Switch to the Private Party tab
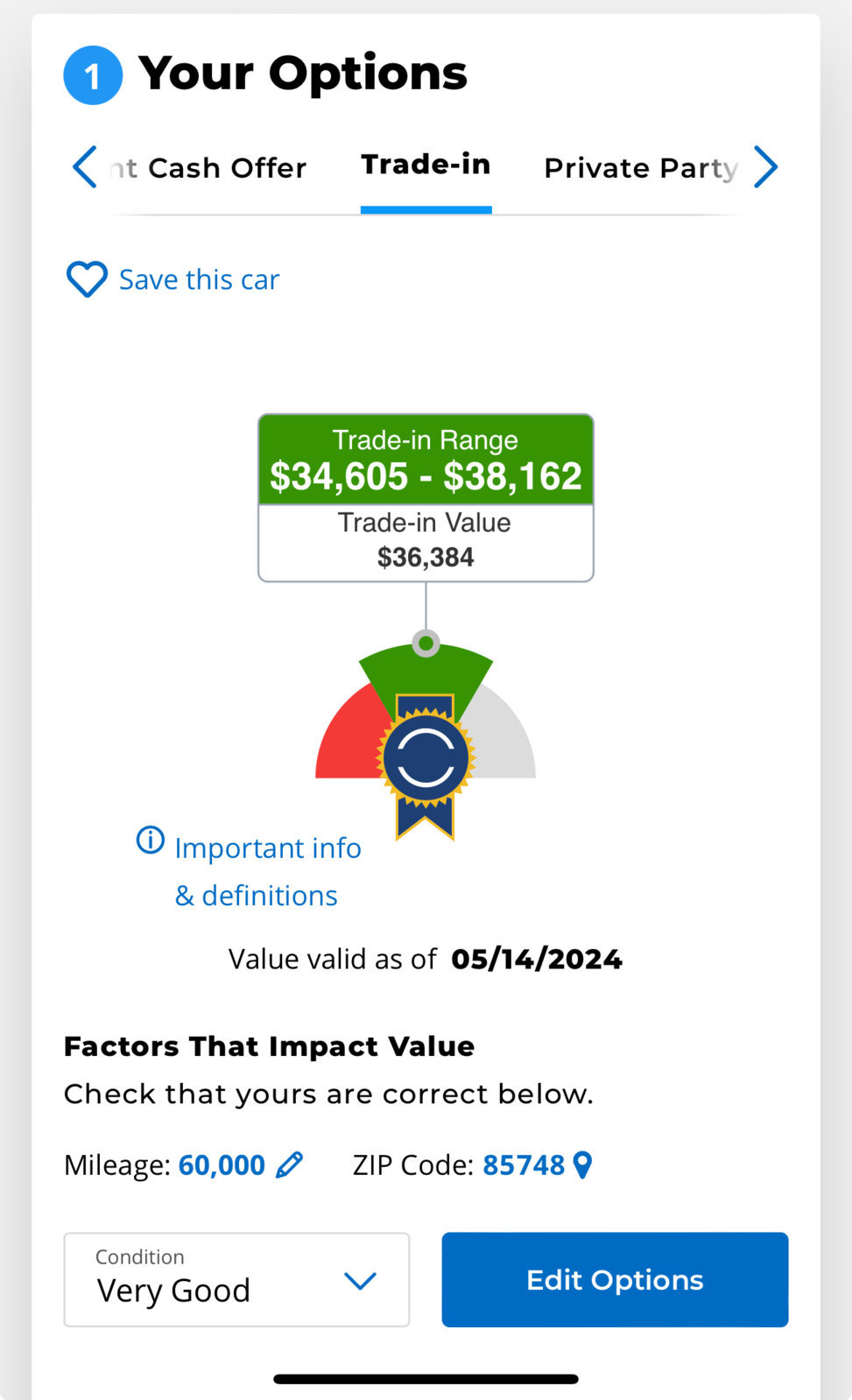The image size is (852, 1400). [641, 168]
